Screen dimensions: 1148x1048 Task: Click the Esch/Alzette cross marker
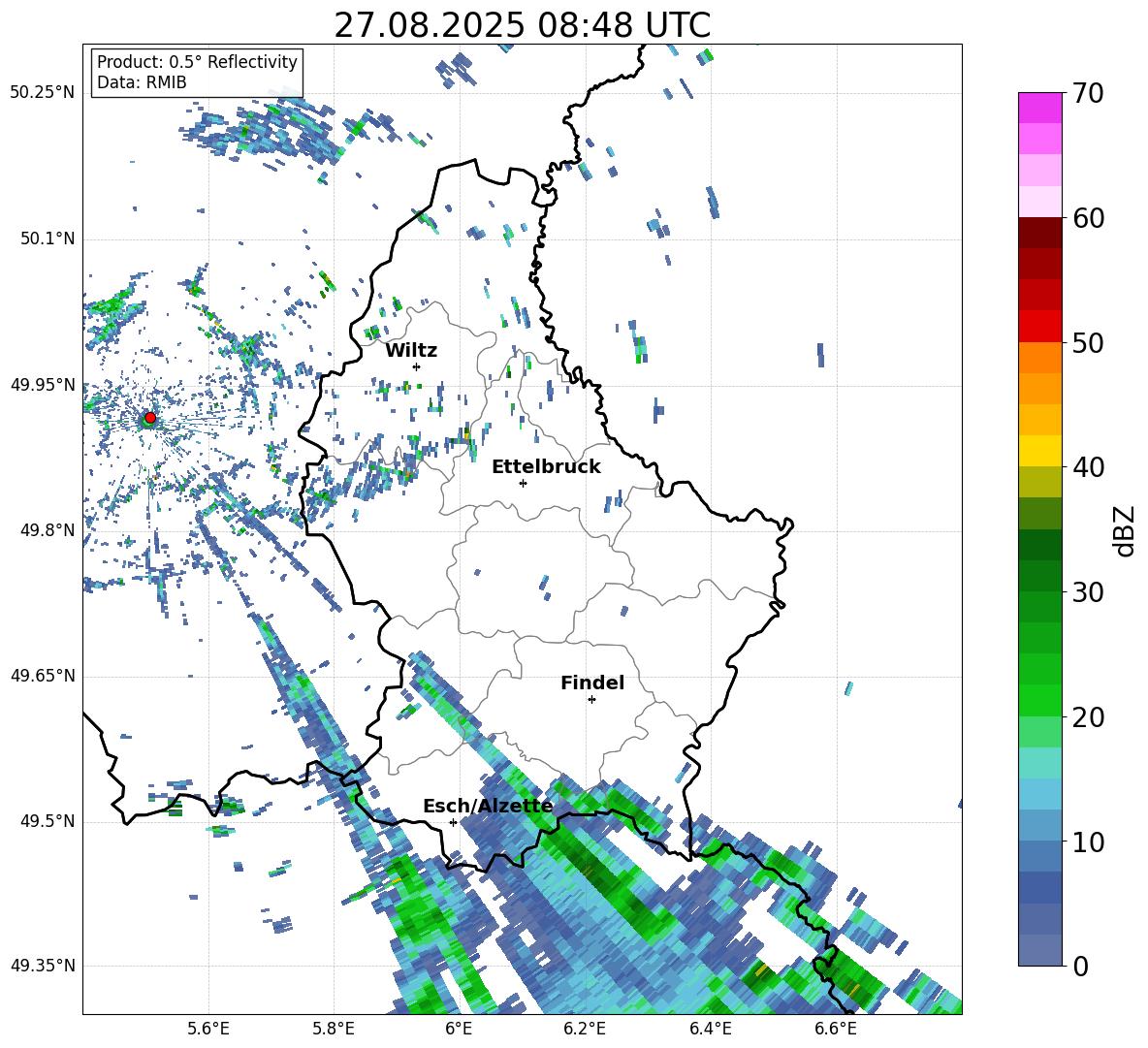pos(453,822)
